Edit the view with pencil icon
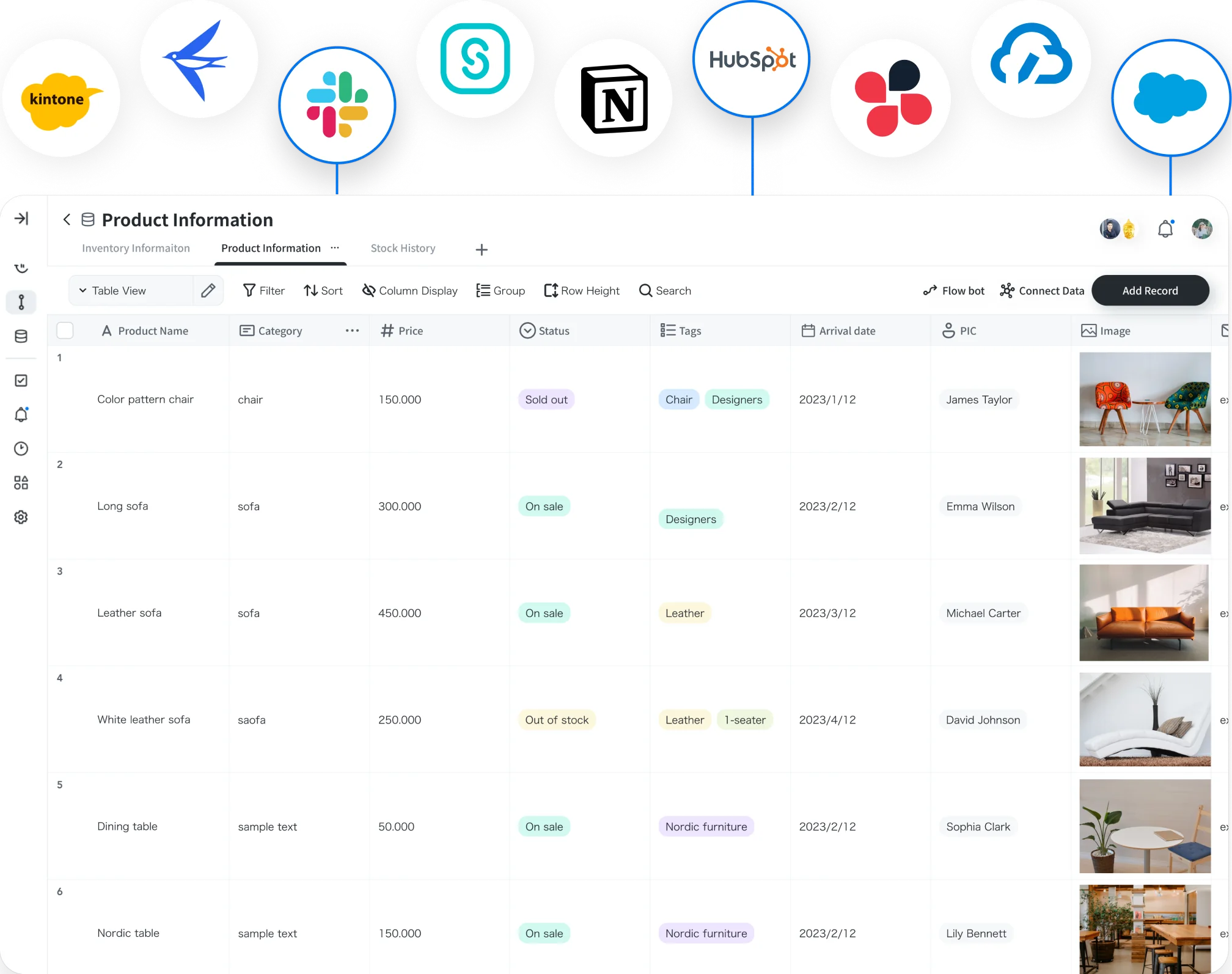 point(208,290)
